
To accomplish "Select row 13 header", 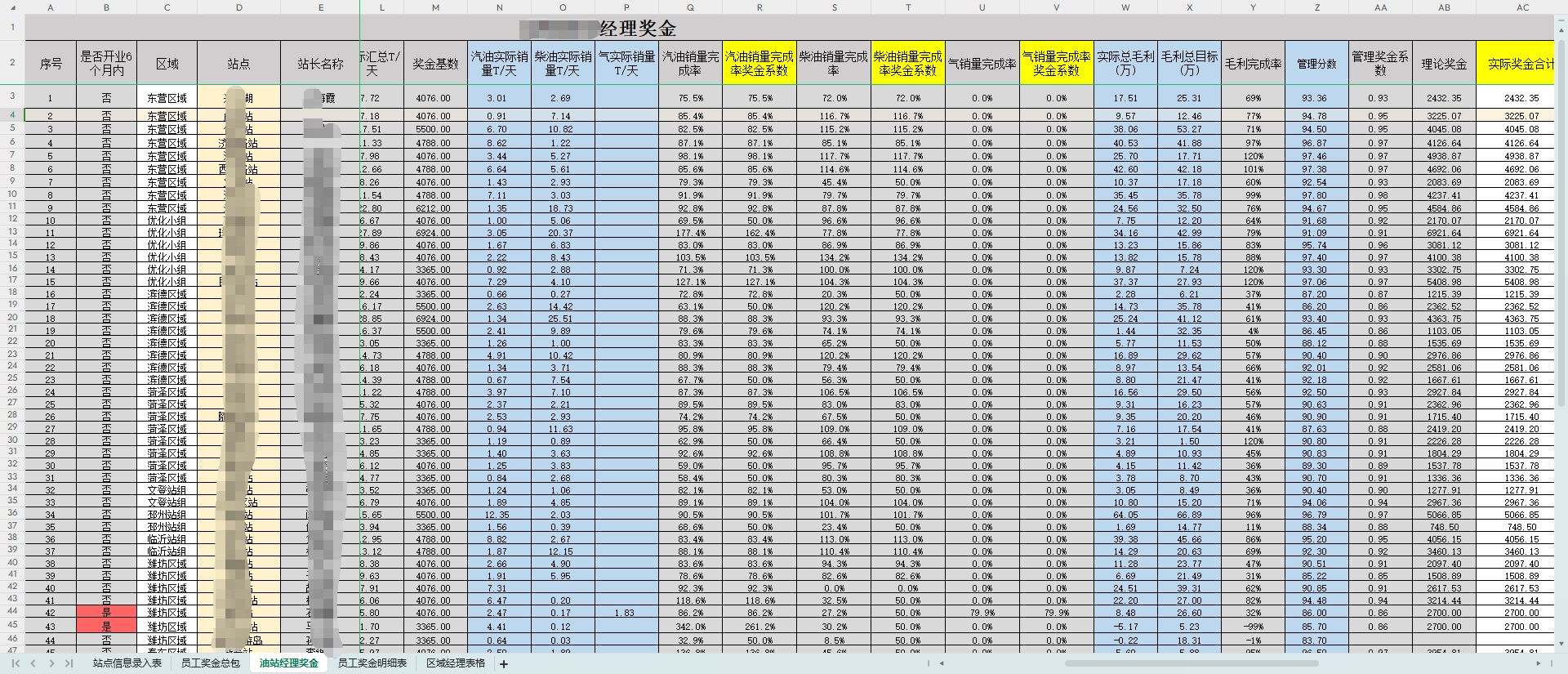I will 12,231.
